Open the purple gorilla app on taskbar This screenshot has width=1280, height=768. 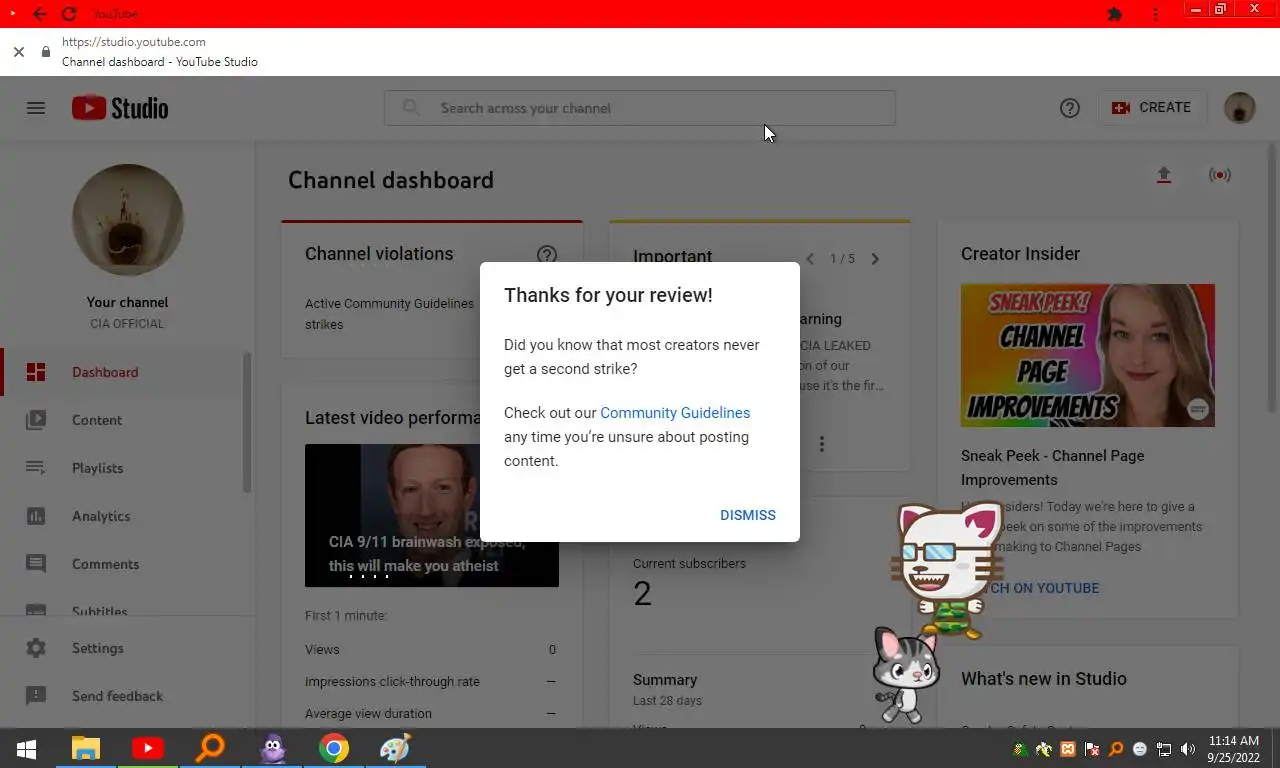(x=272, y=749)
